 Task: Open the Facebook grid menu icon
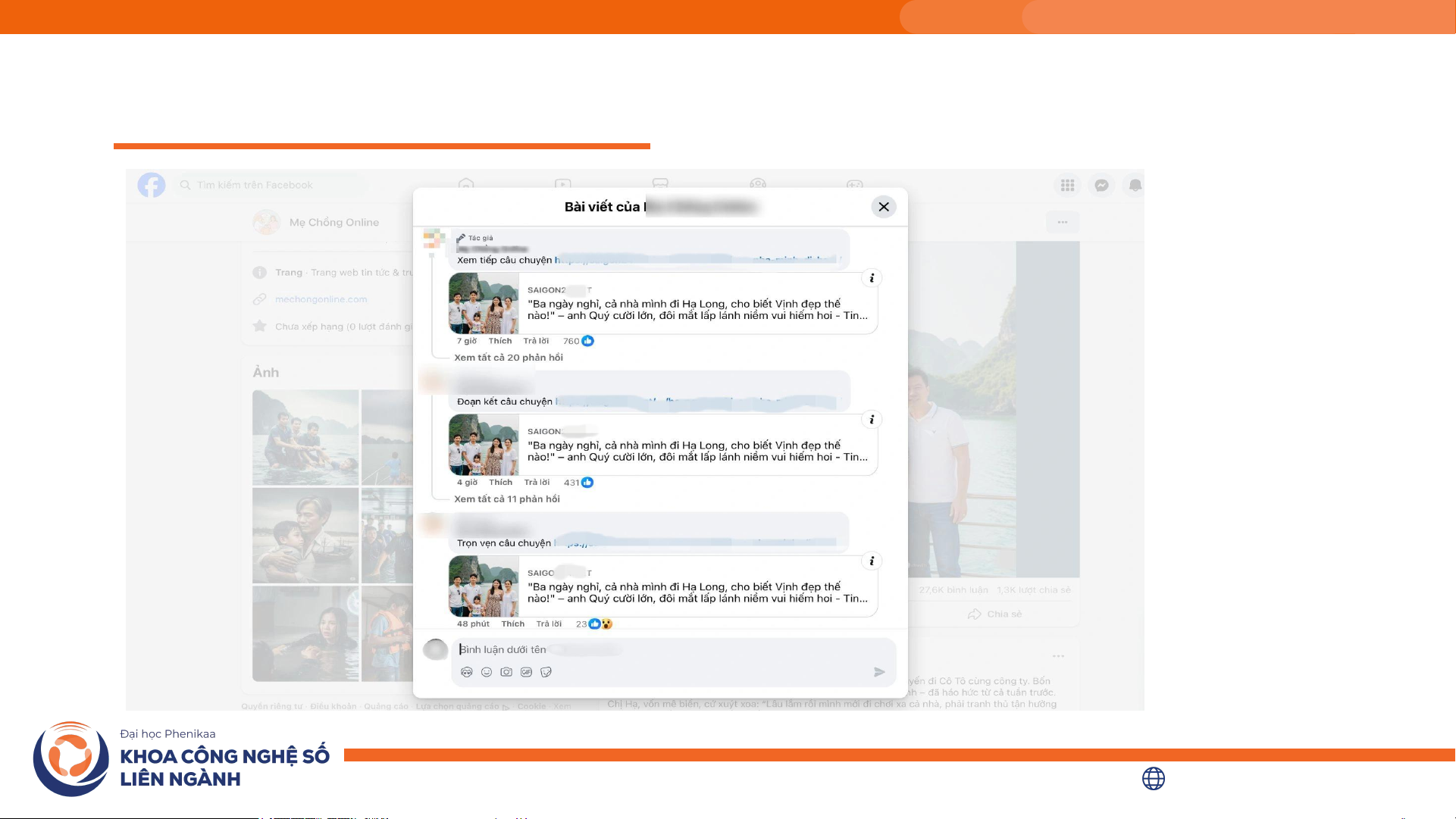1067,186
